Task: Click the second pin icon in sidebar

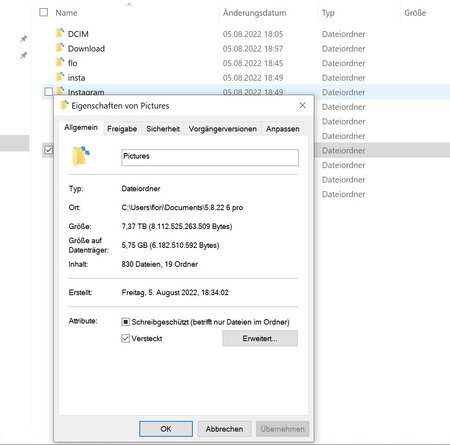Action: [x=23, y=55]
